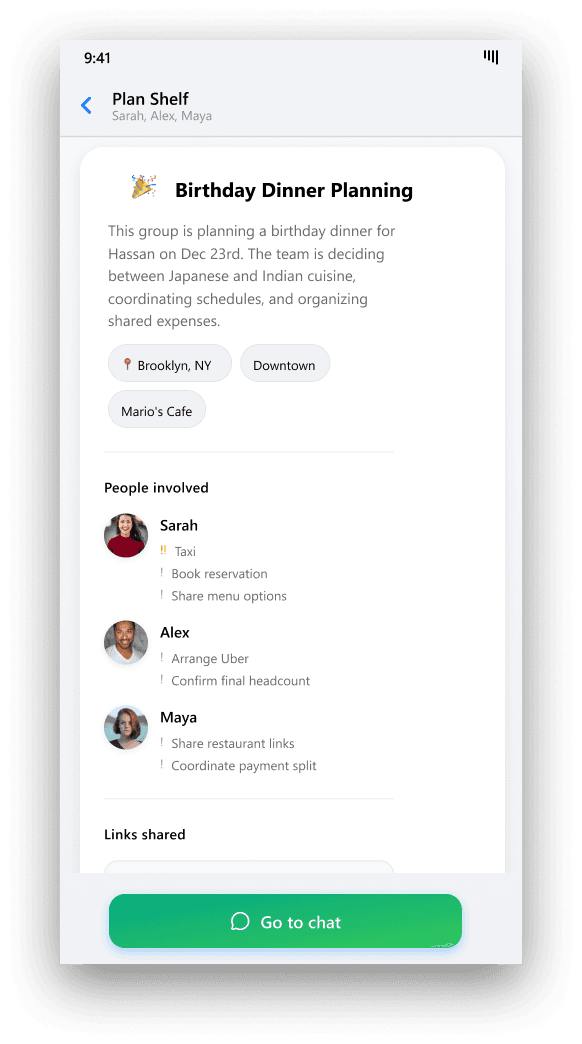
Task: Tap Maya's avatar picture
Action: coord(126,728)
